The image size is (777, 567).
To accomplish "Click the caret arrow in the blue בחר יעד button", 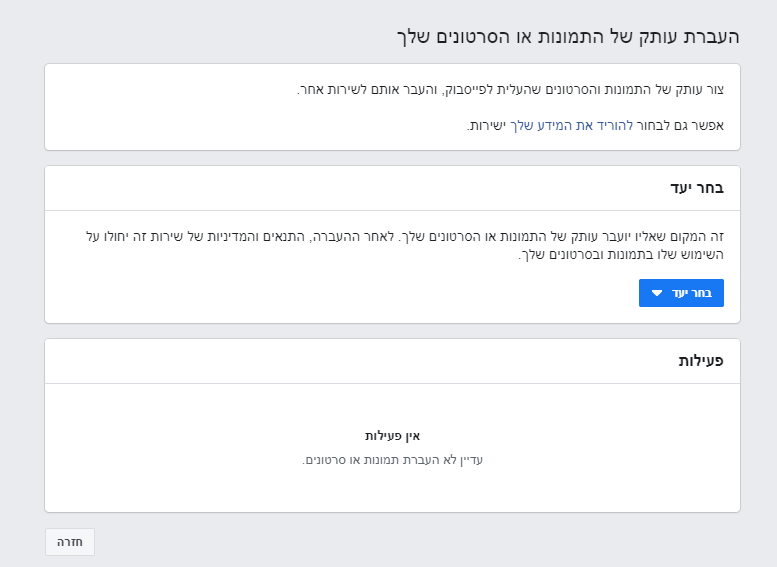I will 657,293.
